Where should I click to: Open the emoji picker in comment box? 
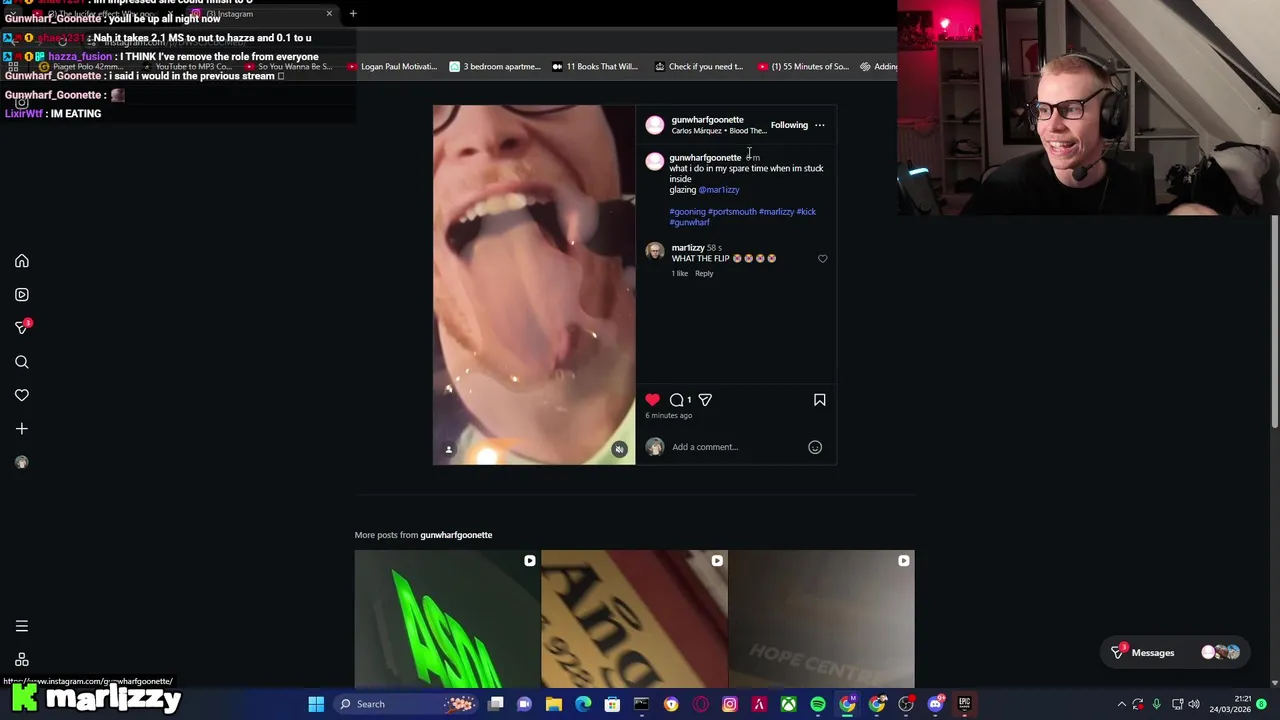point(815,447)
